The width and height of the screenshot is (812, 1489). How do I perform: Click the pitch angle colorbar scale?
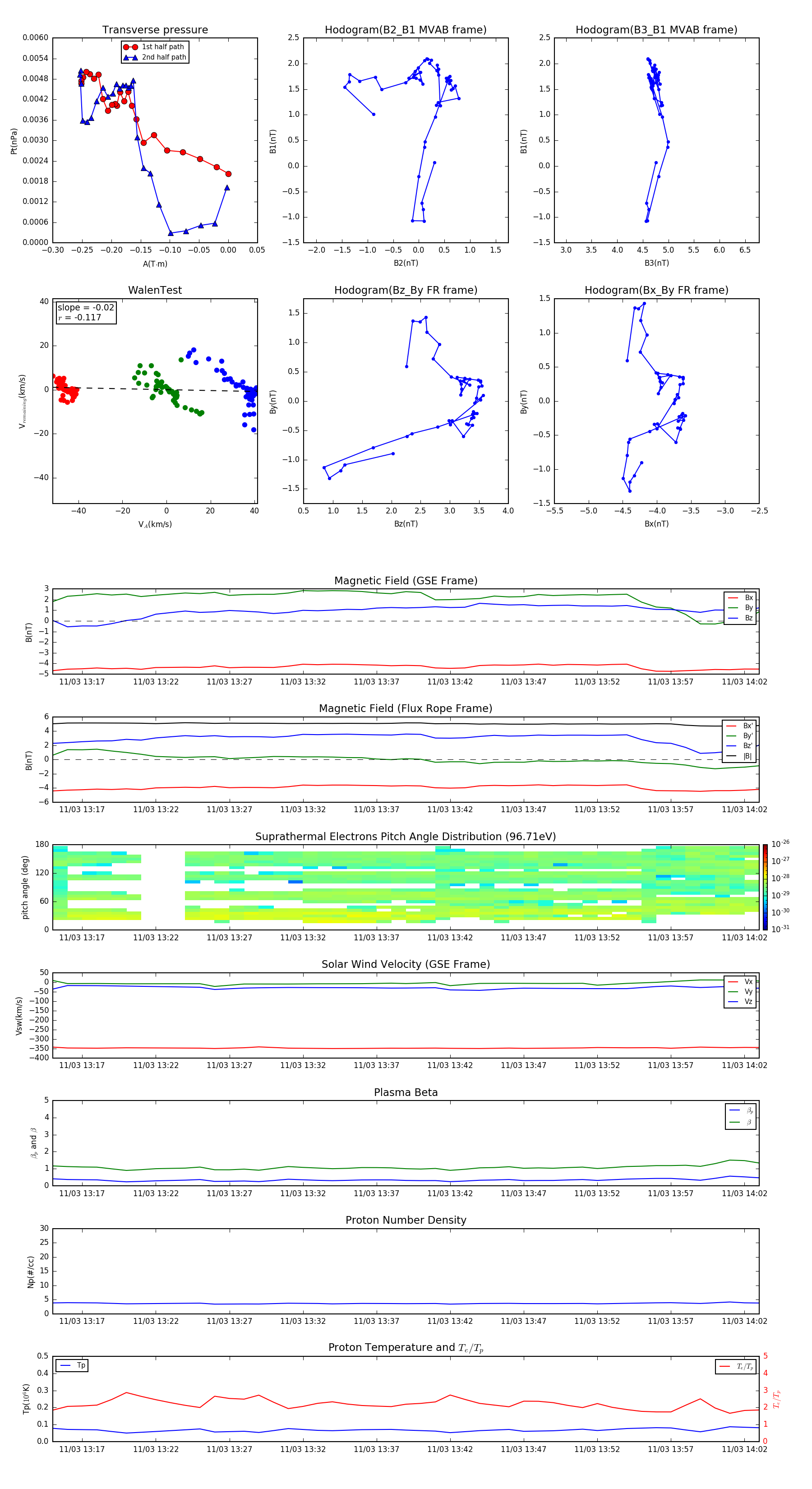[x=765, y=887]
